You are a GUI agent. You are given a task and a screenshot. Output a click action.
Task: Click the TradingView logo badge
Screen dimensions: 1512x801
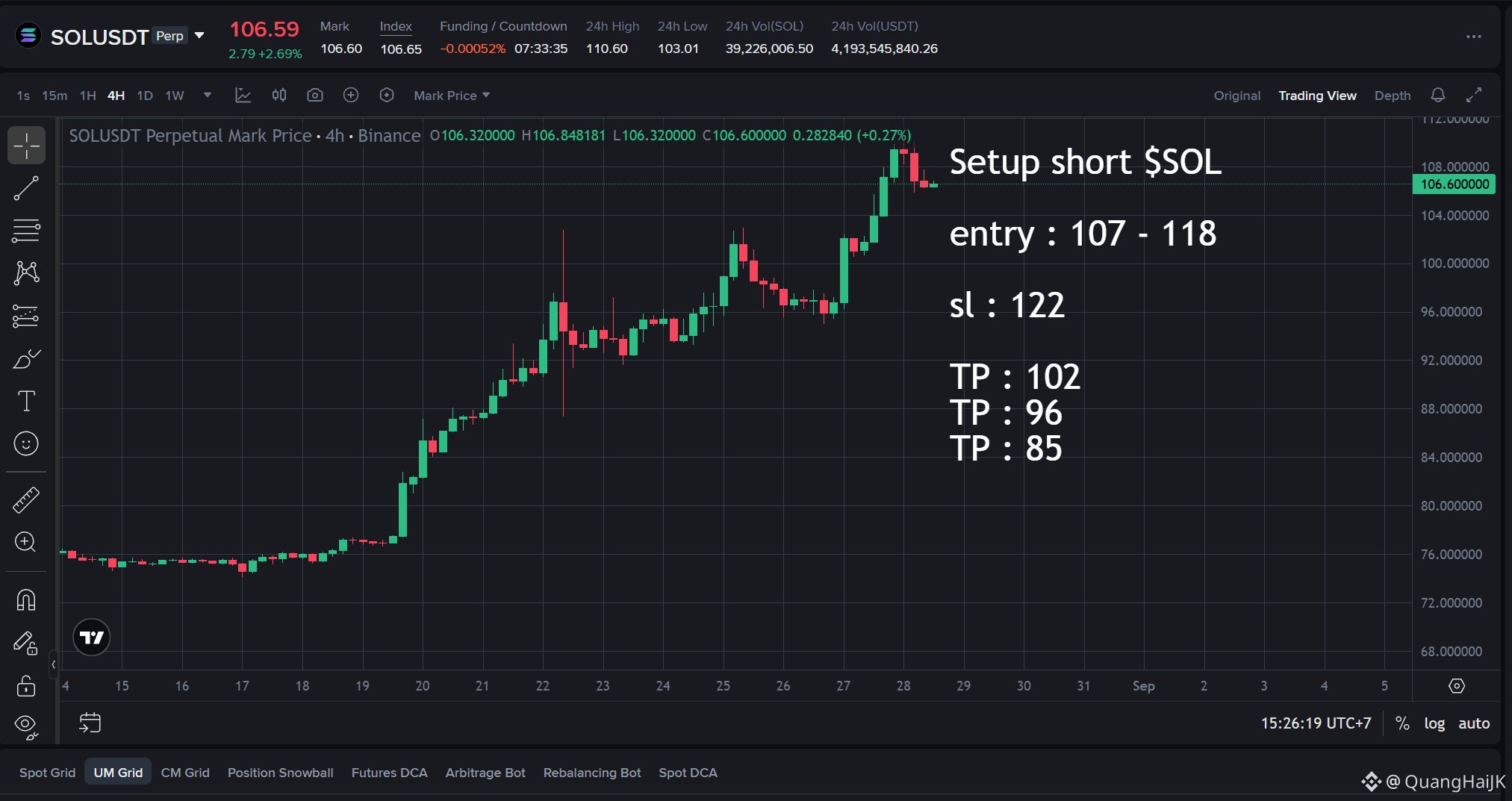(x=92, y=638)
